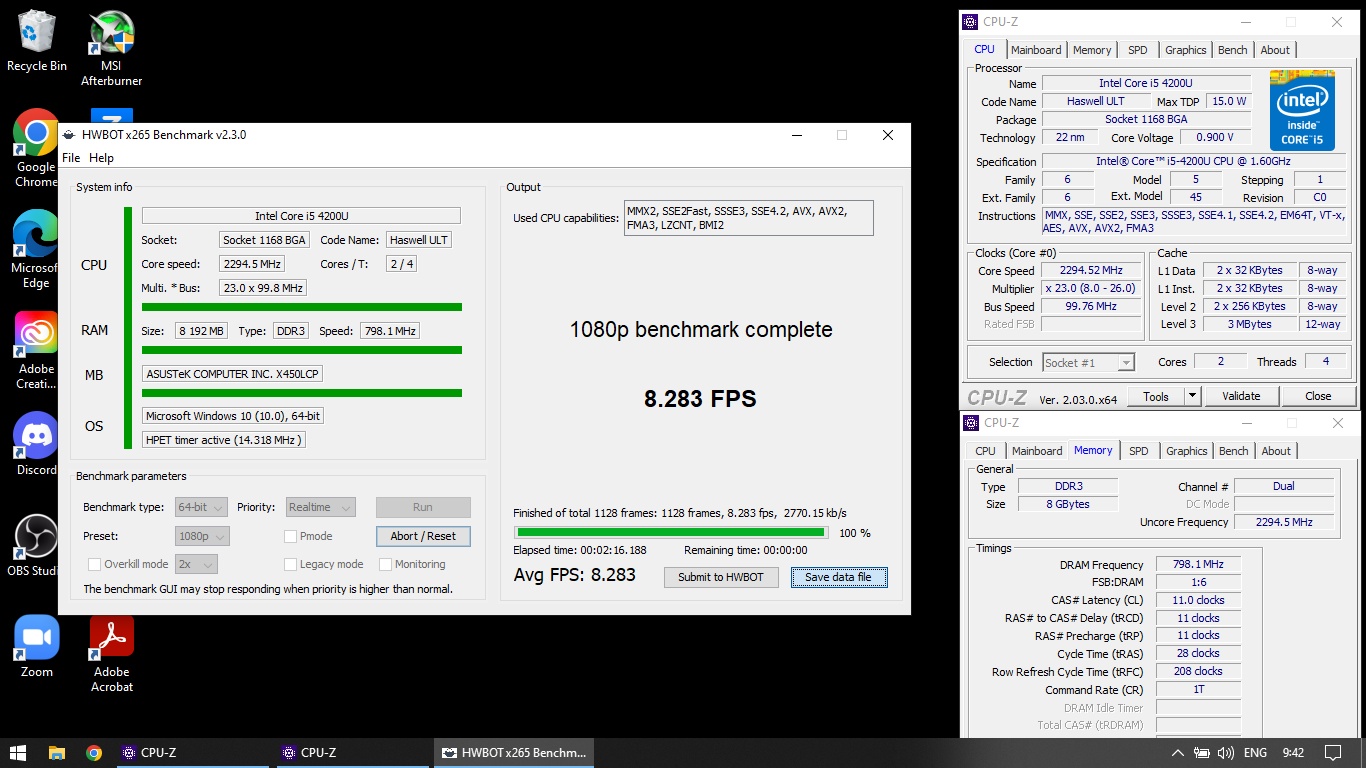Open the volume control in system tray
Screen dimensions: 1366x768
click(x=1226, y=753)
